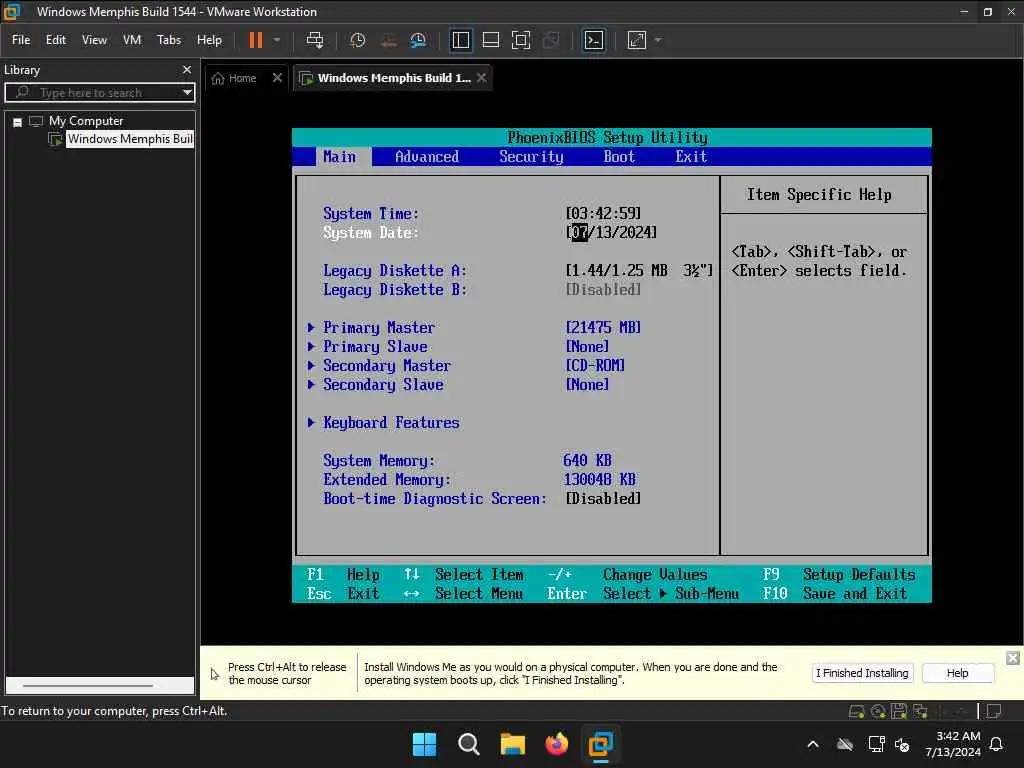Click Help button in install bar
1024x768 pixels.
[x=957, y=673]
